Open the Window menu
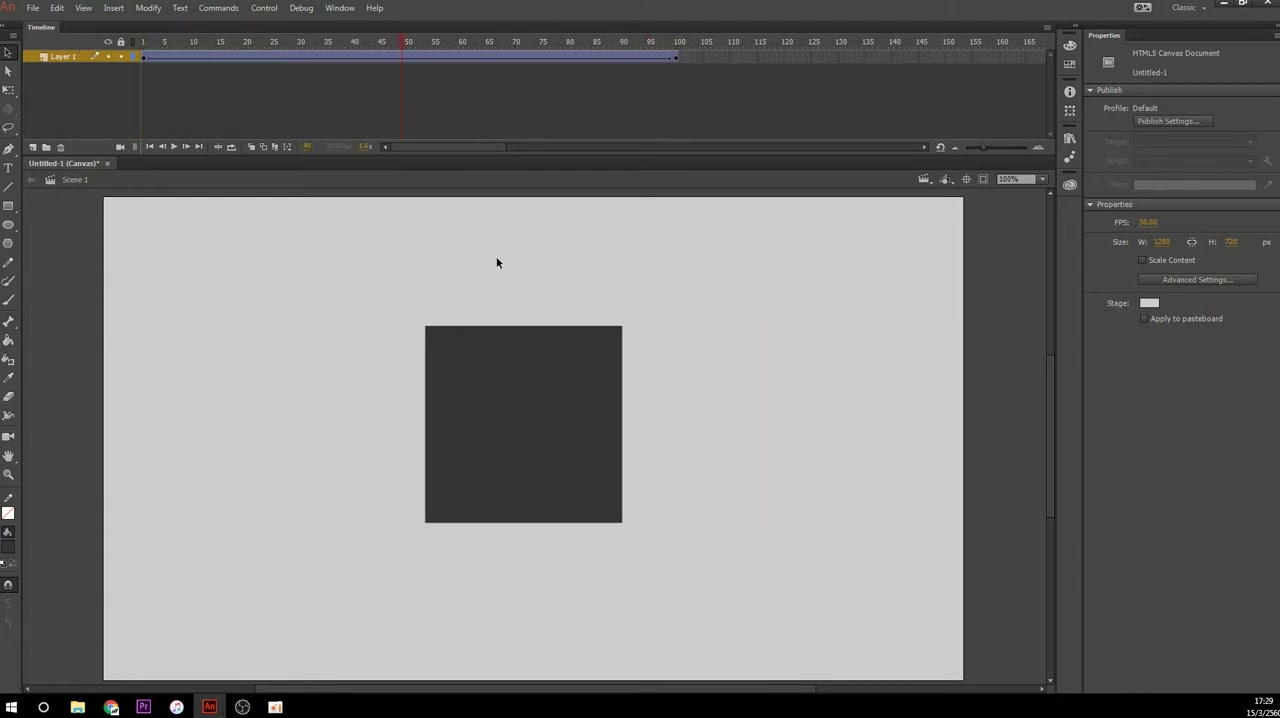The width and height of the screenshot is (1280, 718). click(x=340, y=8)
